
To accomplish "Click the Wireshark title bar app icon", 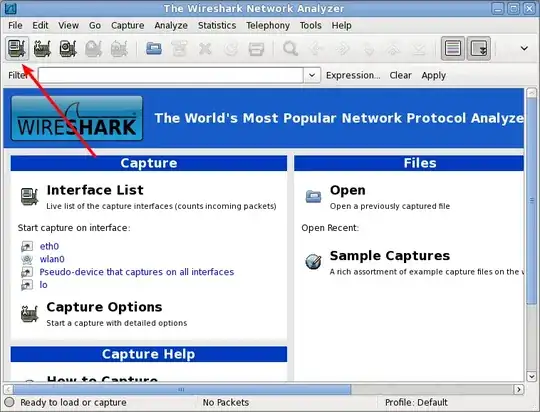I will (x=11, y=8).
